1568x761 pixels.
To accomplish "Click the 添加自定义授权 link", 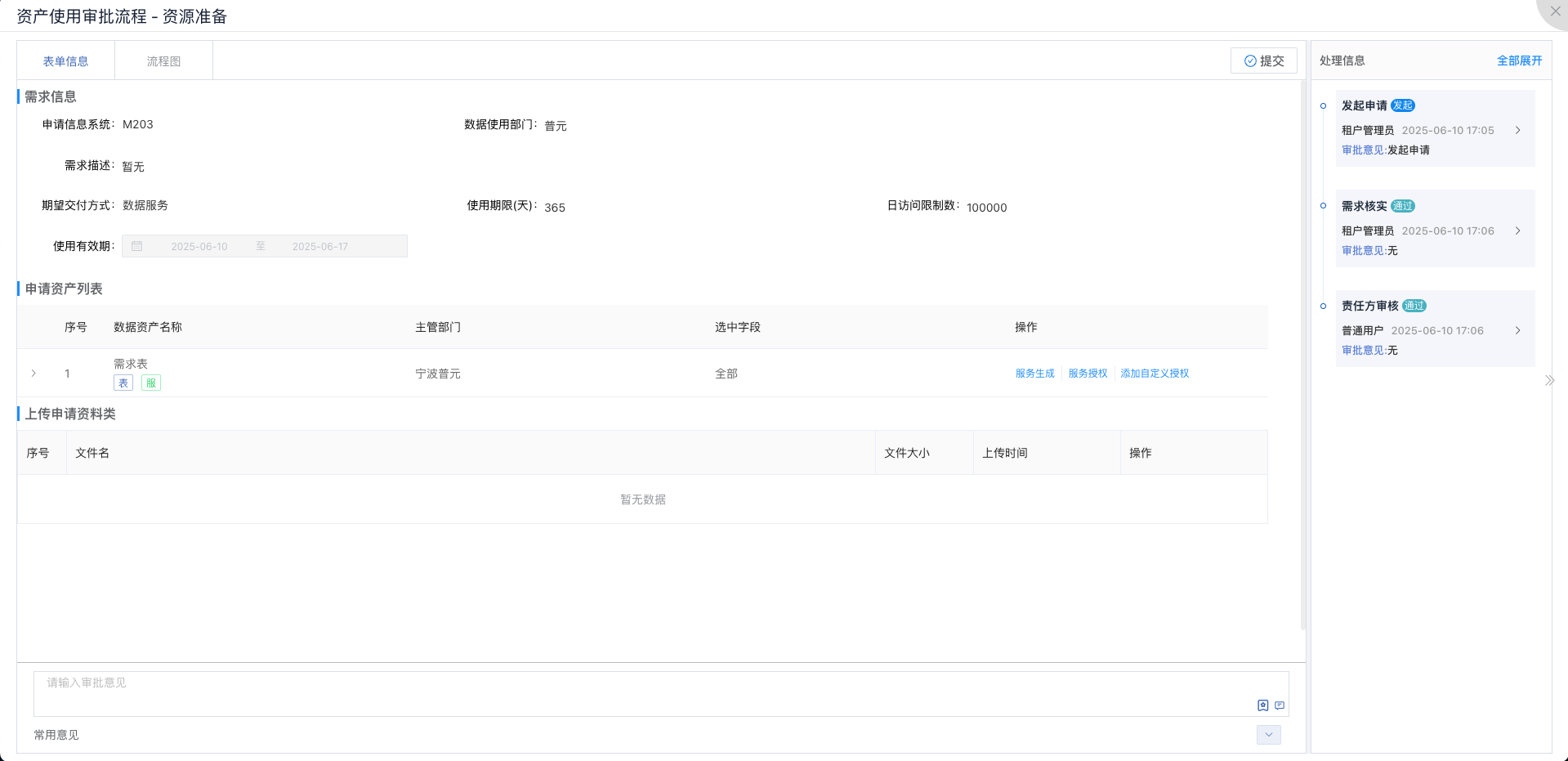I will click(1155, 374).
